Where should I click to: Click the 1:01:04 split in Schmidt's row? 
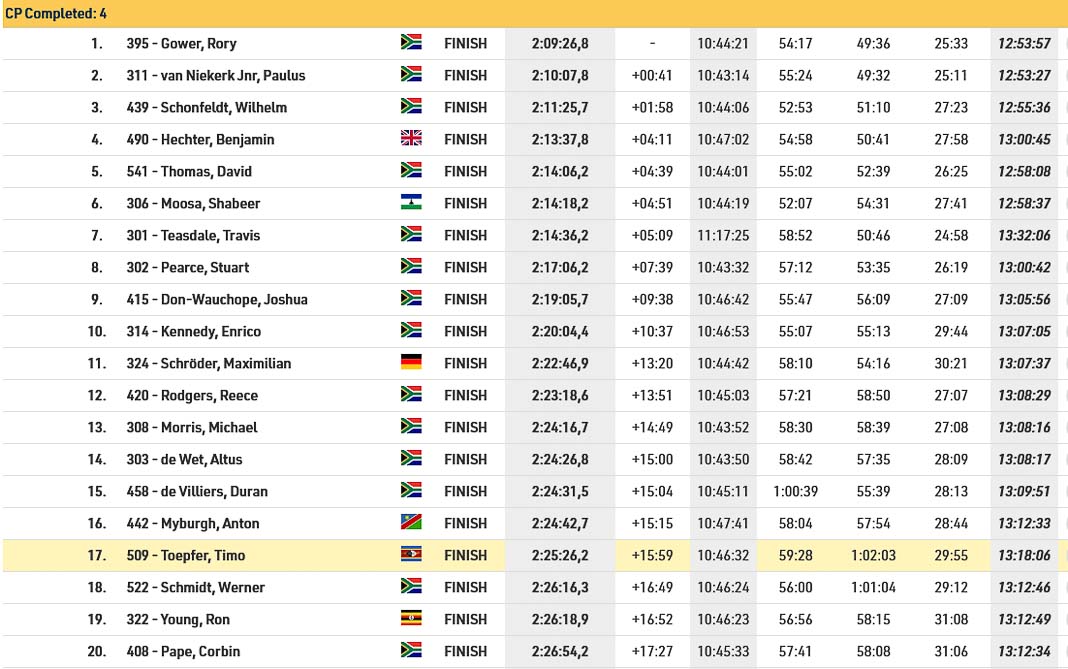(873, 588)
